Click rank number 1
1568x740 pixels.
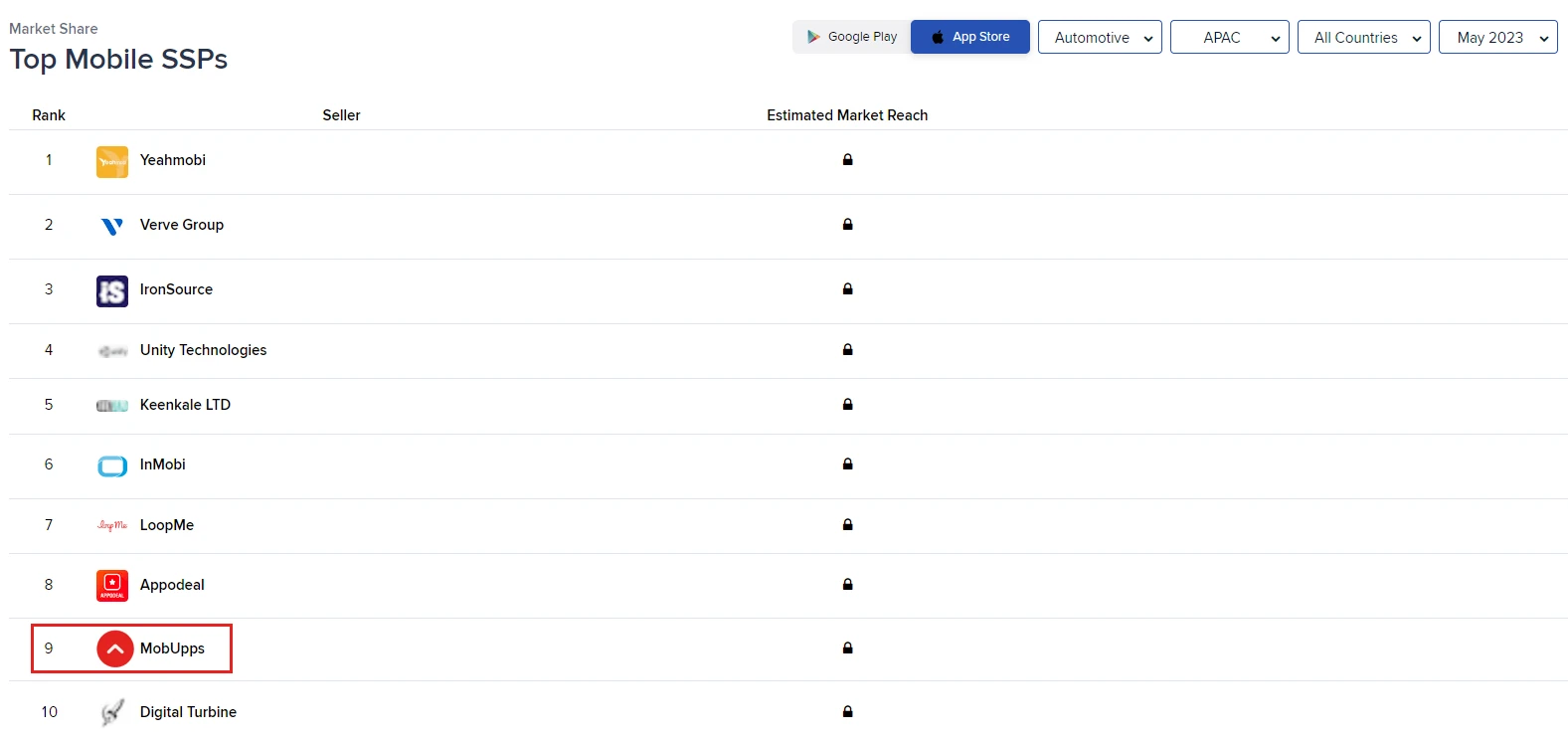pyautogui.click(x=49, y=160)
